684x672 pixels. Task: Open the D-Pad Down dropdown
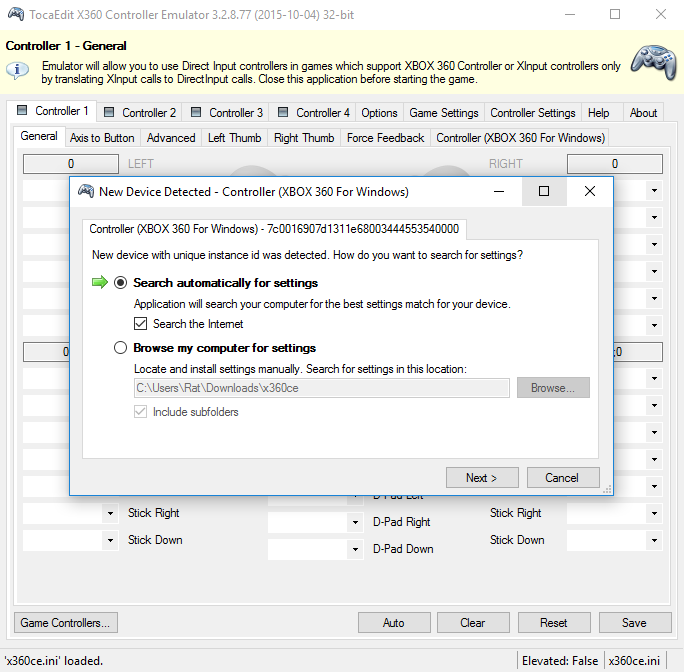tap(355, 549)
